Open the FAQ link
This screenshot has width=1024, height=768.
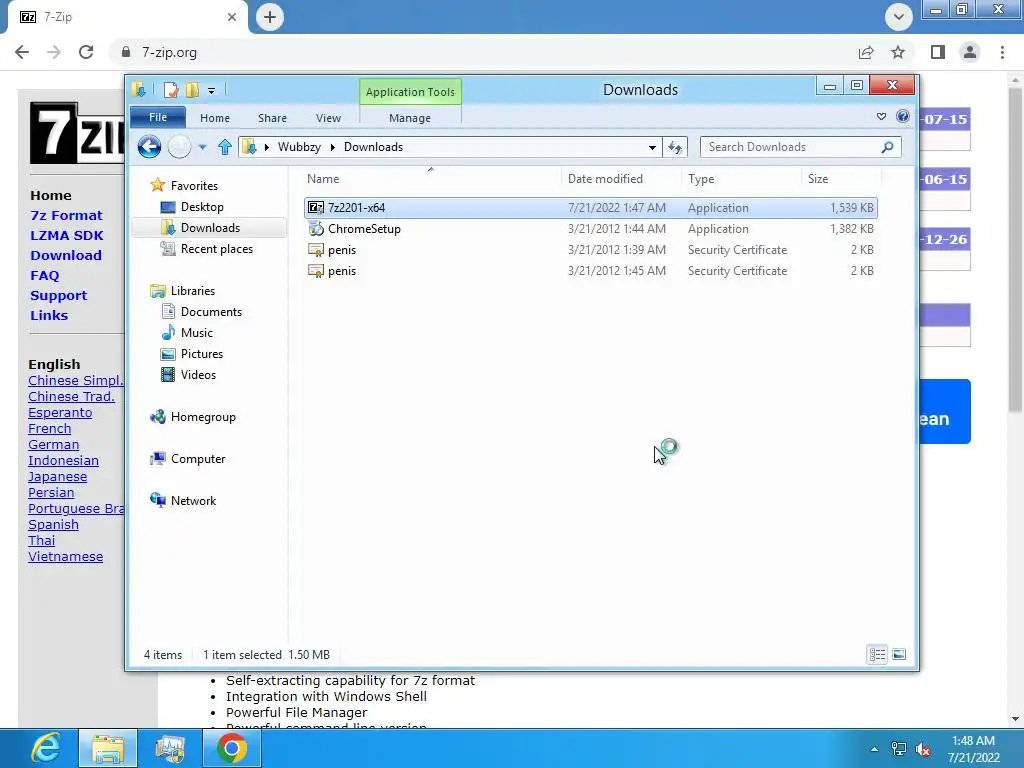tap(44, 276)
